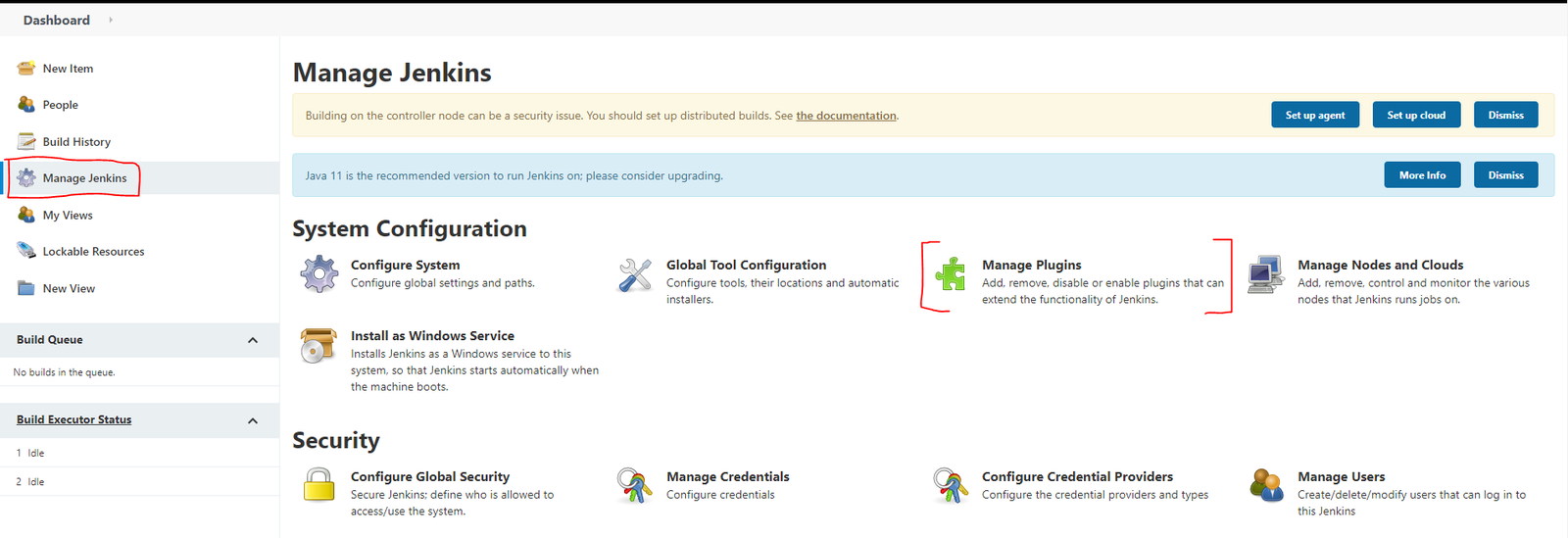
Task: Click the green Manage Plugins puzzle icon
Action: tap(950, 274)
